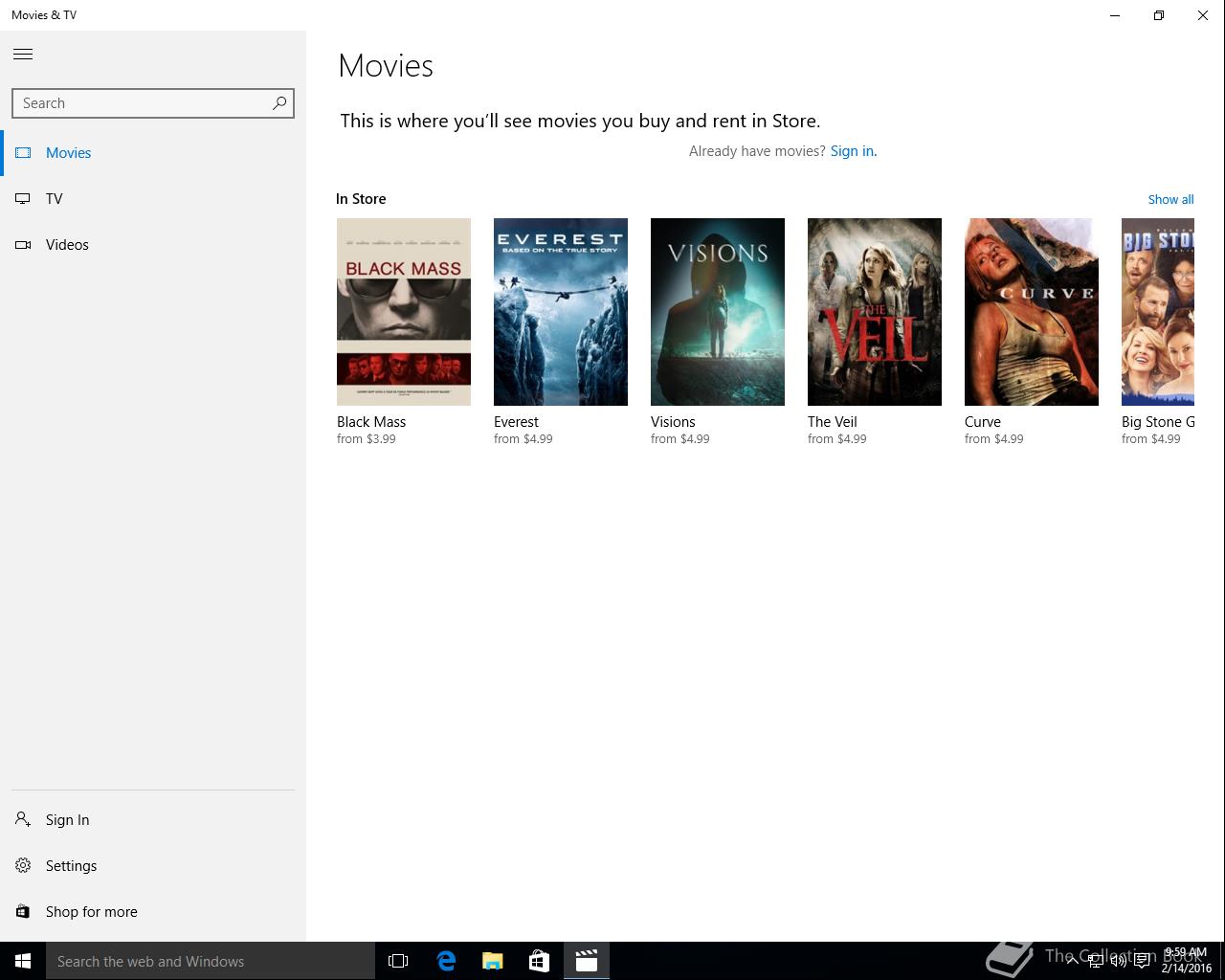Click the taskbar 'Search the web and Windows' box

click(x=211, y=961)
